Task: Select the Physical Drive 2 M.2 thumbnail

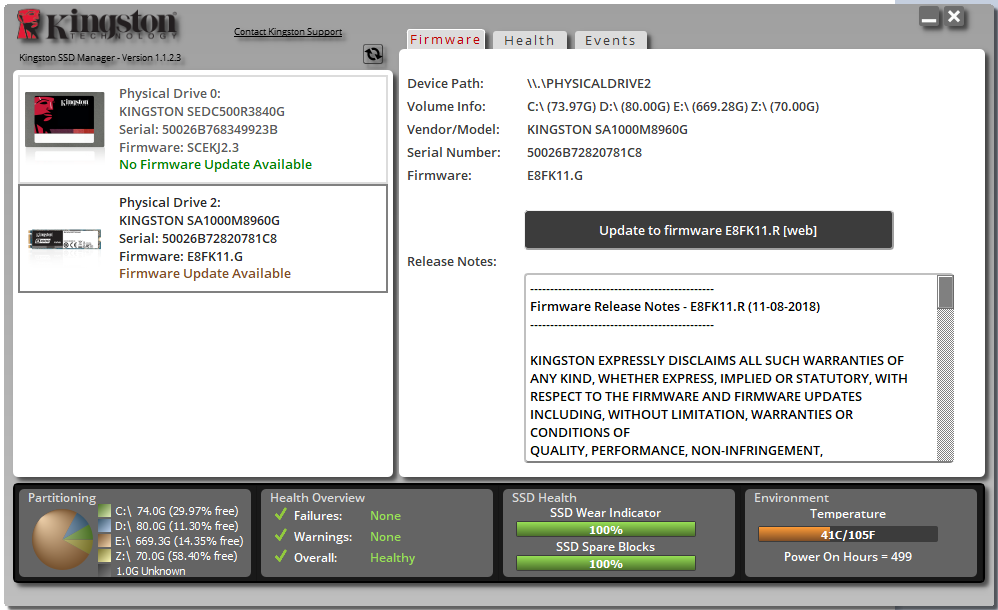Action: pos(64,239)
